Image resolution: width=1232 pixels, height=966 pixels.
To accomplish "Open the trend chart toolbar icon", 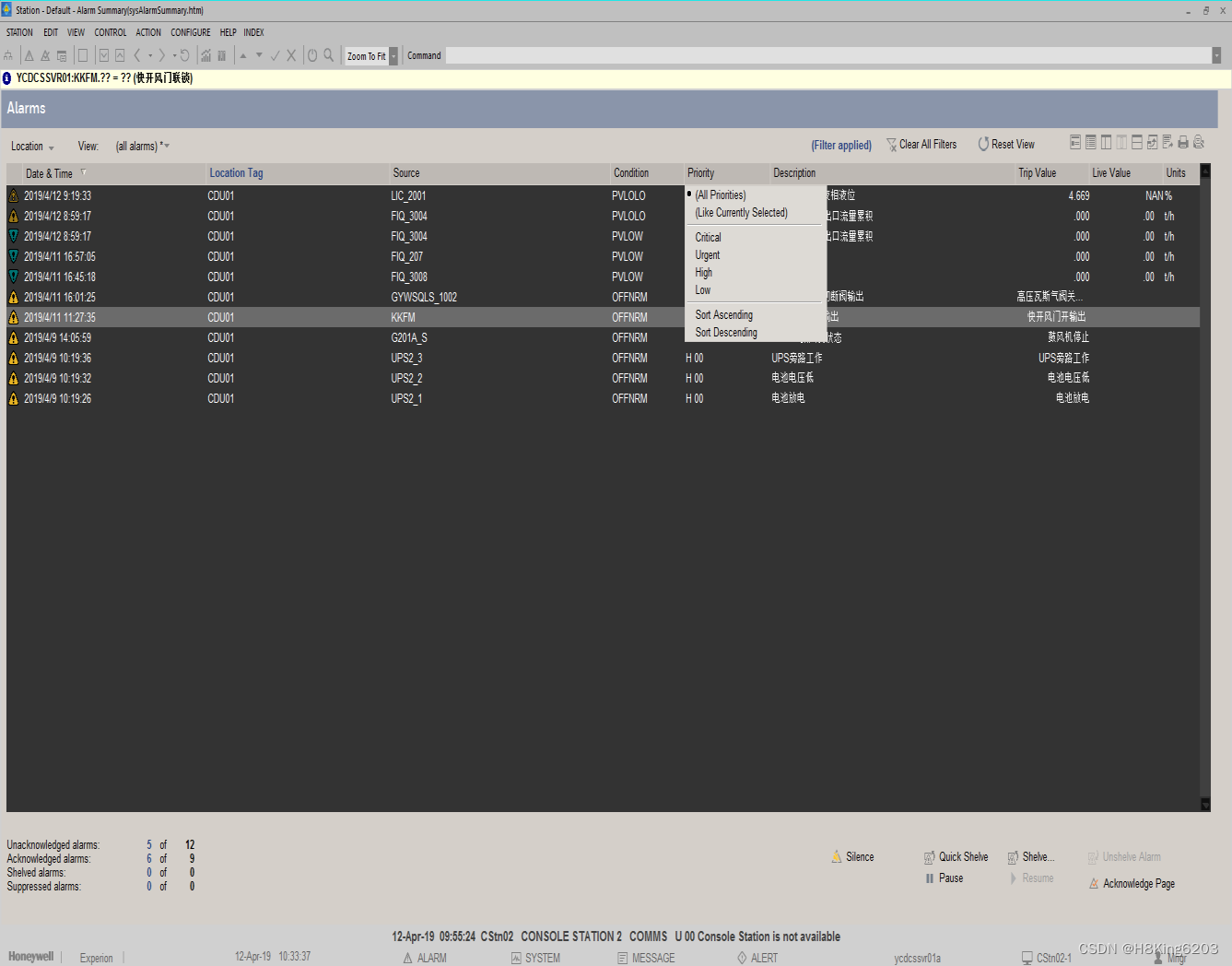I will pyautogui.click(x=205, y=55).
